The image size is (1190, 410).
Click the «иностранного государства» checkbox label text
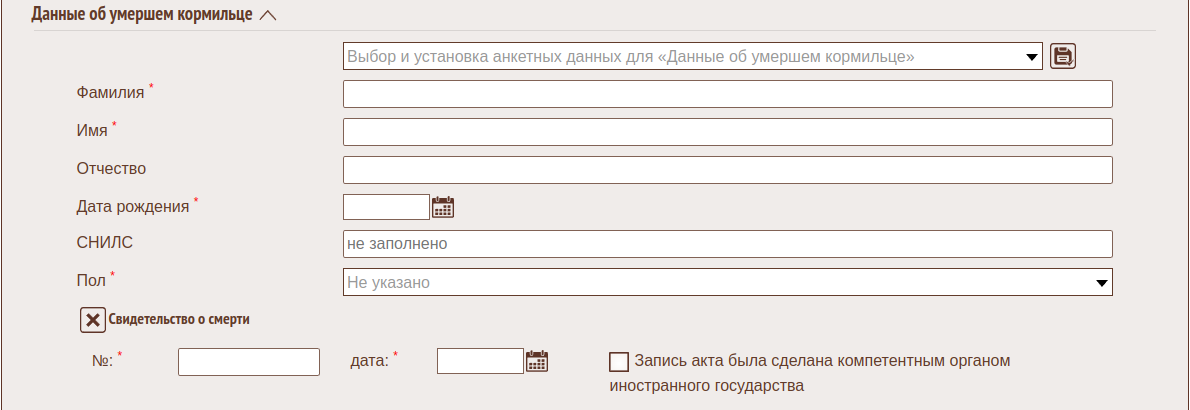point(706,384)
